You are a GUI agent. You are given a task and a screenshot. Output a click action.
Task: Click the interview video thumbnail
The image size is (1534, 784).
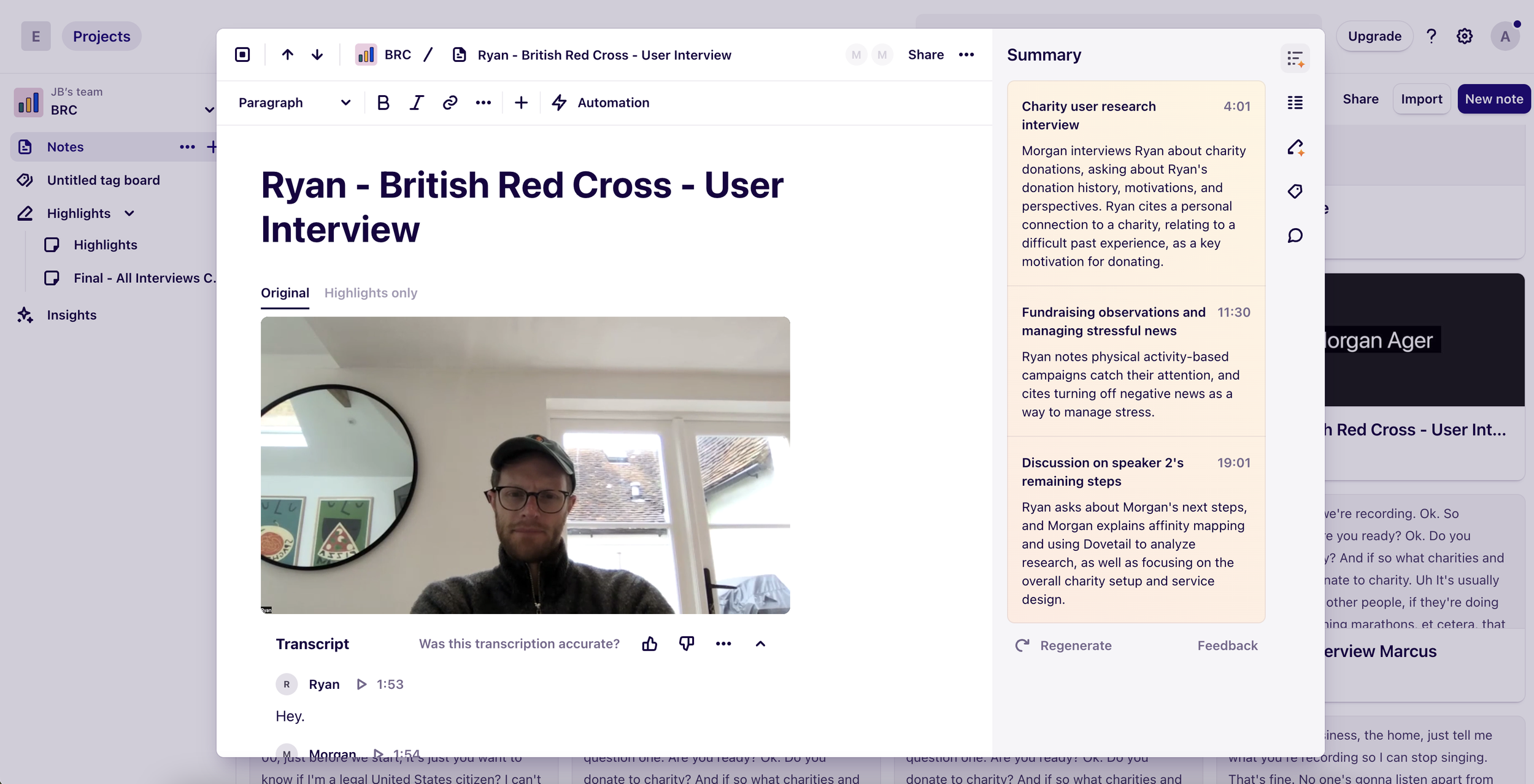[525, 465]
